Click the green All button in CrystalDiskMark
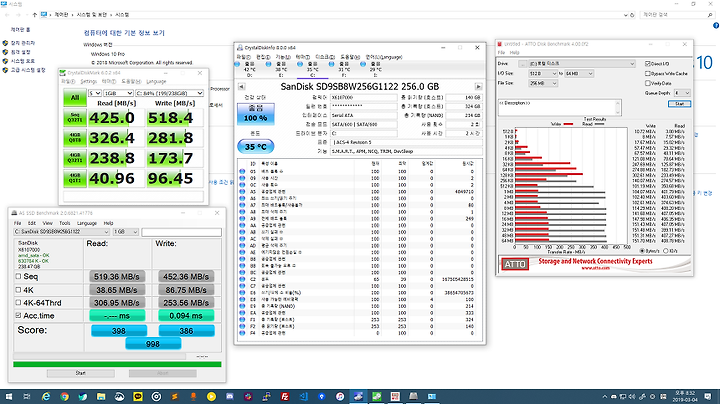Image resolution: width=720 pixels, height=404 pixels. [x=75, y=97]
